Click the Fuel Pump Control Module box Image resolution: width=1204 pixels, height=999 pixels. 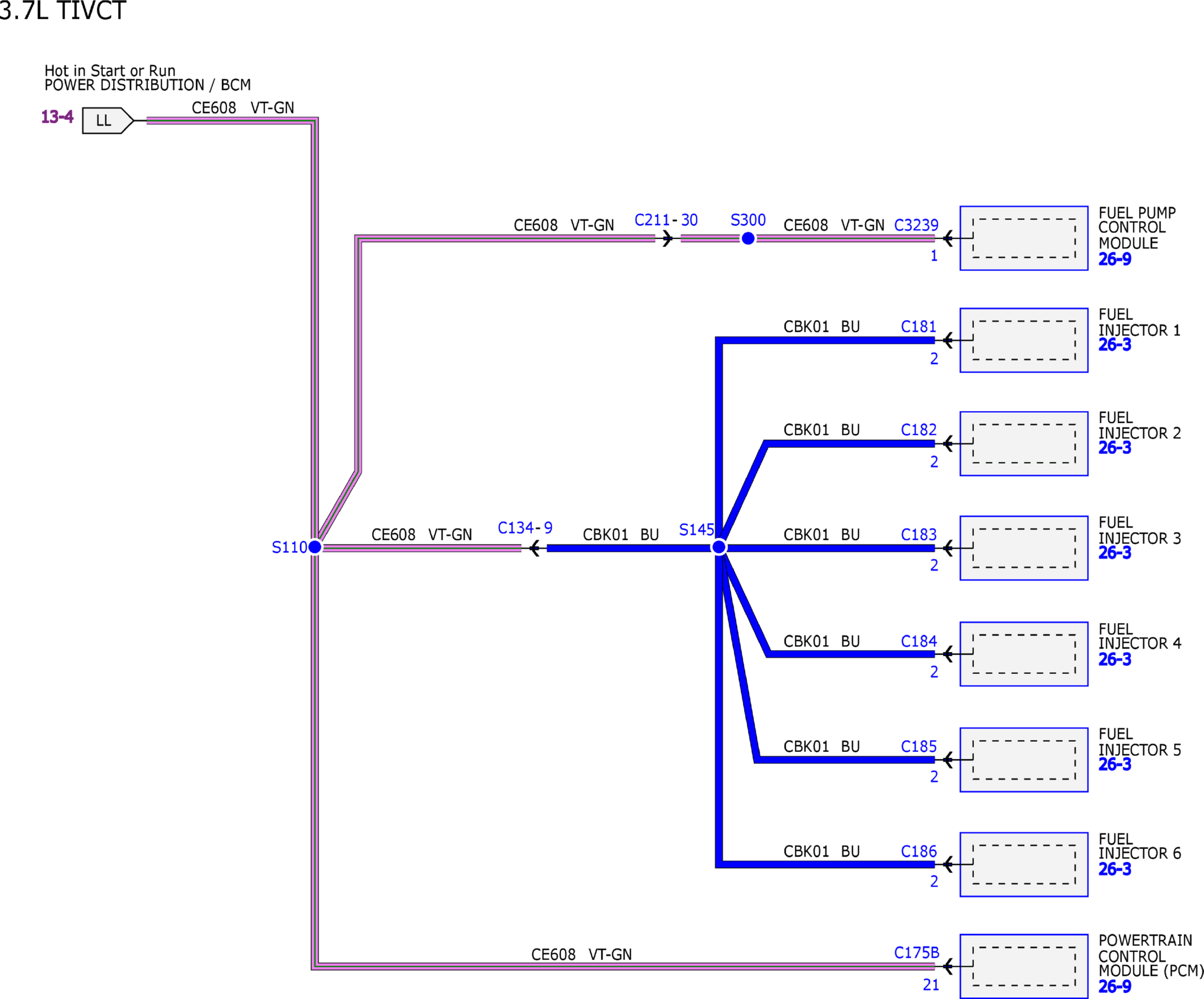click(x=1024, y=238)
